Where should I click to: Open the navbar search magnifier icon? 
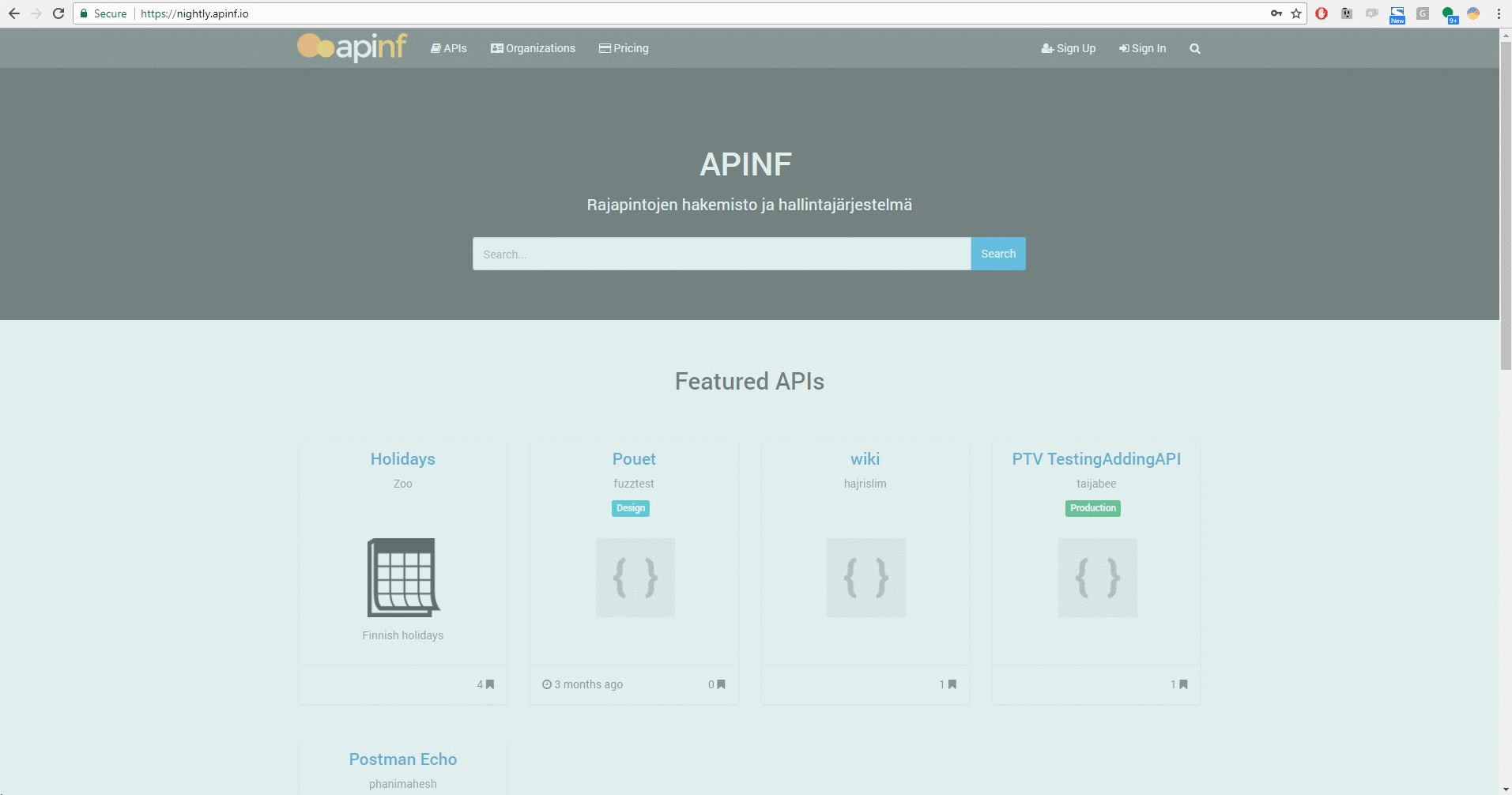1195,49
